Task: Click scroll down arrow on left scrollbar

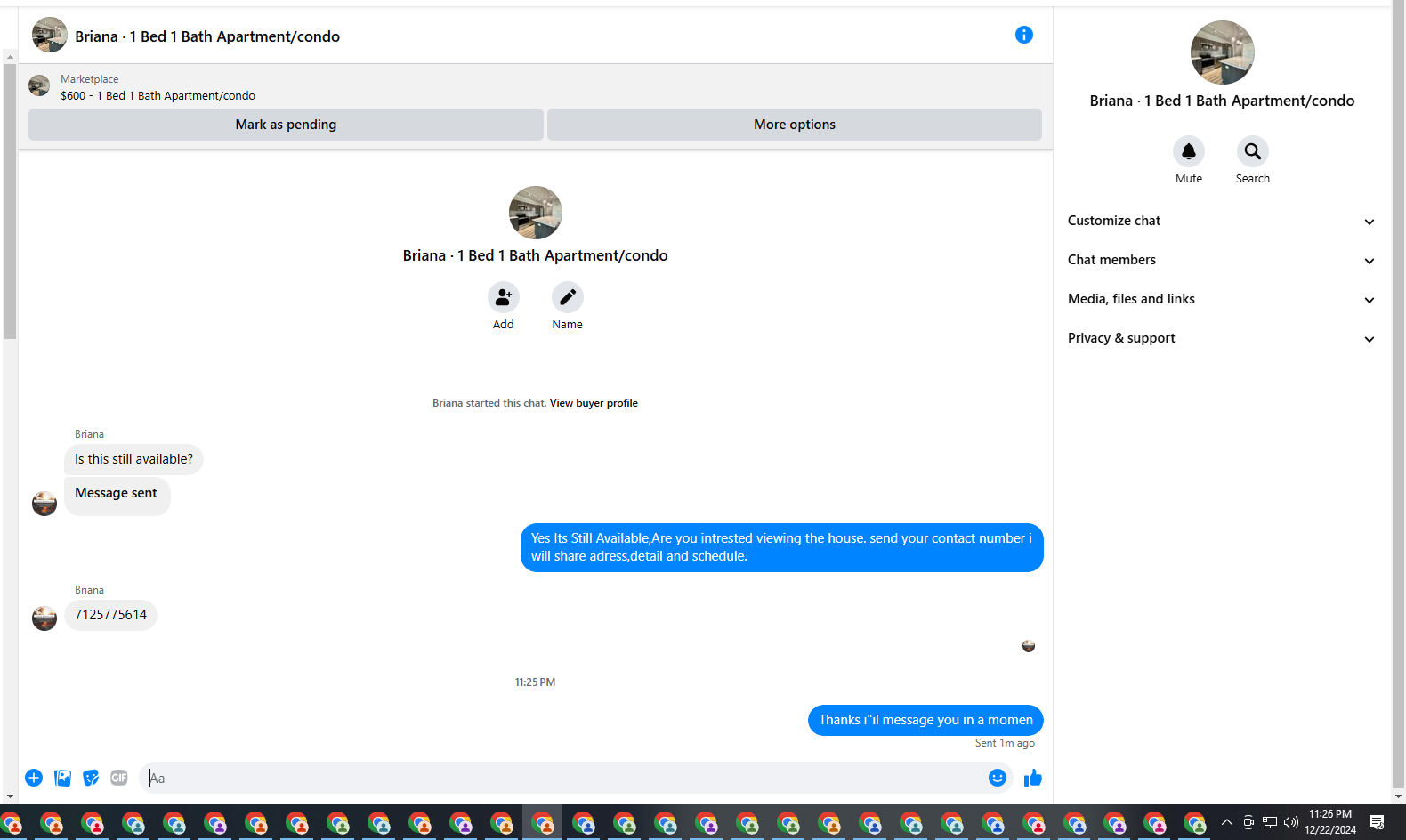Action: click(10, 796)
